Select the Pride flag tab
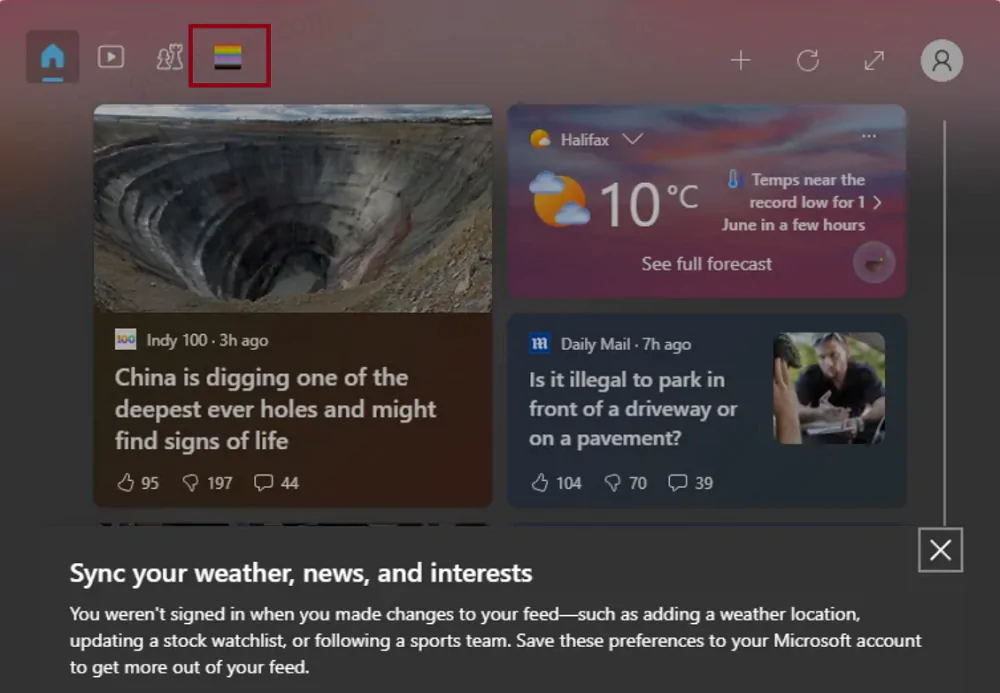Screen dimensions: 1000x693 228,57
